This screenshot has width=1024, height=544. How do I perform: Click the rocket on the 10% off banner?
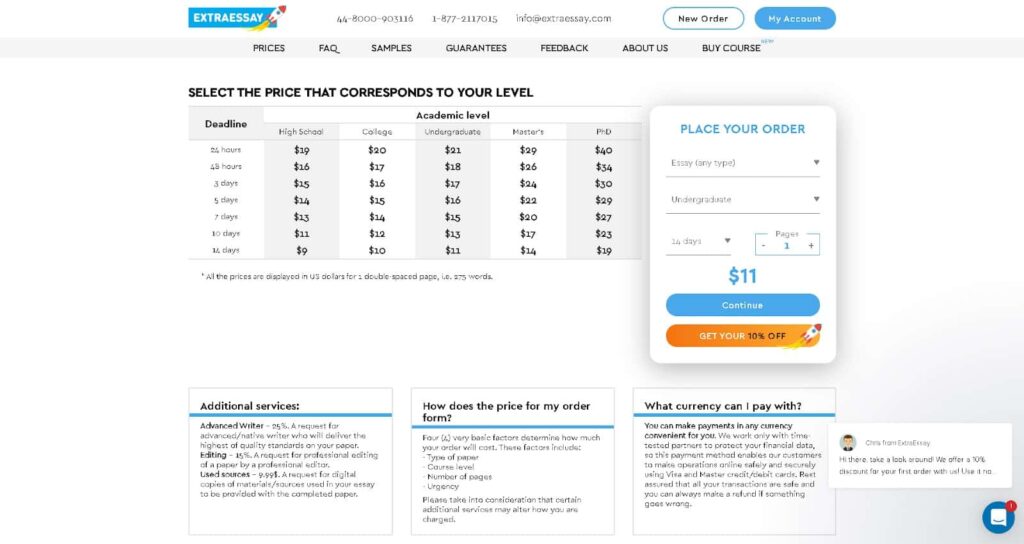coord(807,336)
